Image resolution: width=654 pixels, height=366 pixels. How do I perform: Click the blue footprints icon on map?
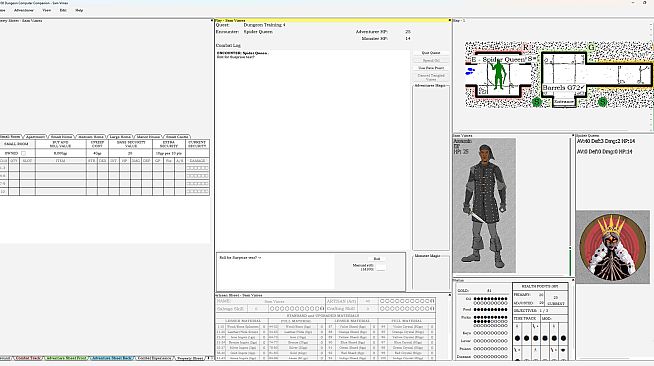(470, 71)
